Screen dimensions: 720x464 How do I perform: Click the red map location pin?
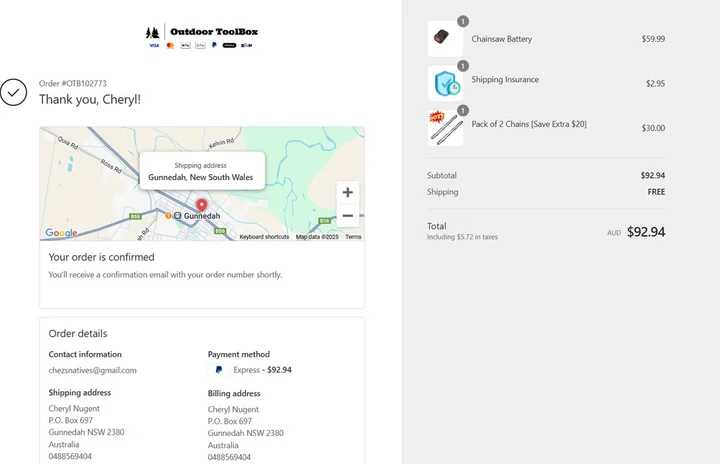201,205
